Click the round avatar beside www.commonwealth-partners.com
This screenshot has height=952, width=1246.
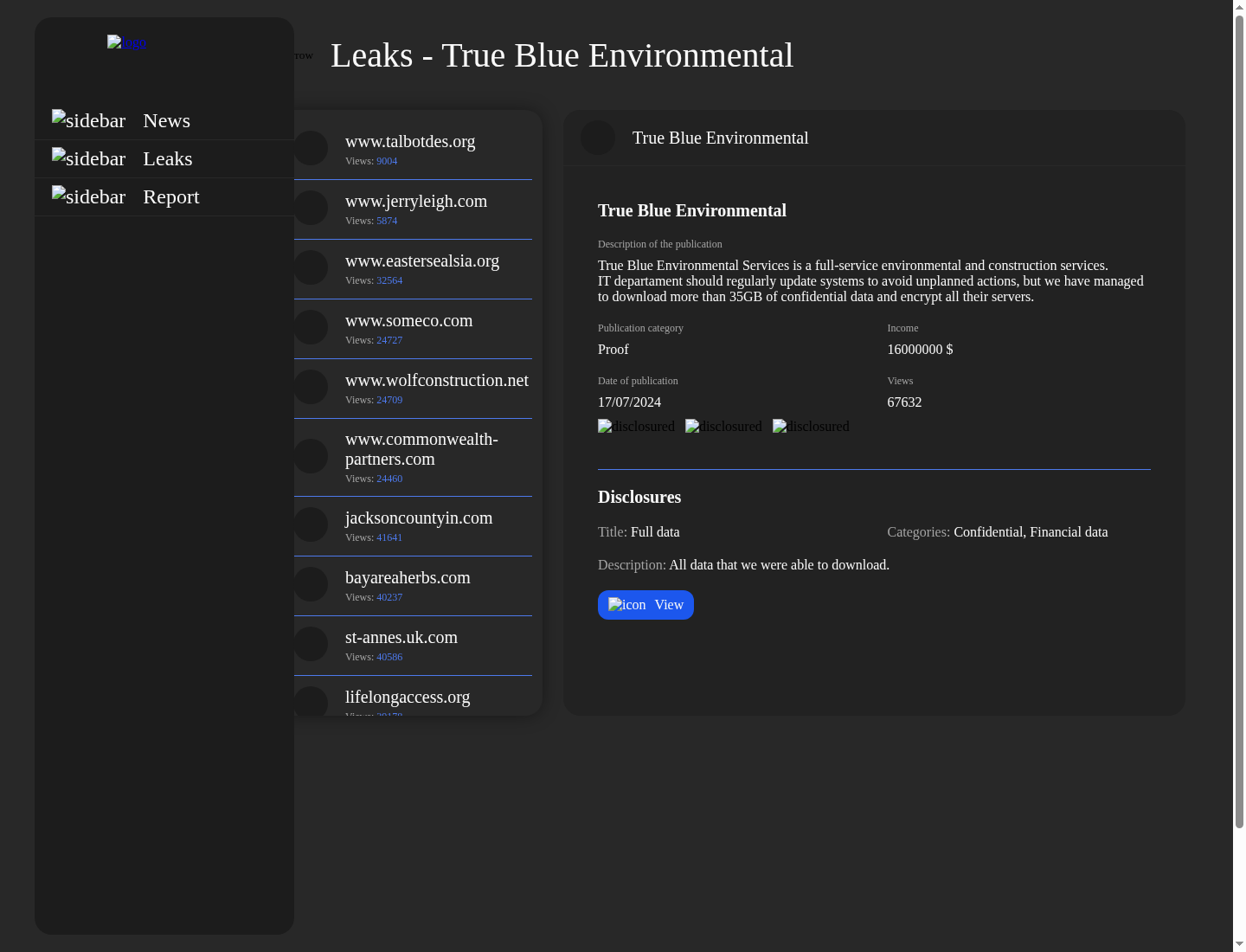tap(311, 456)
